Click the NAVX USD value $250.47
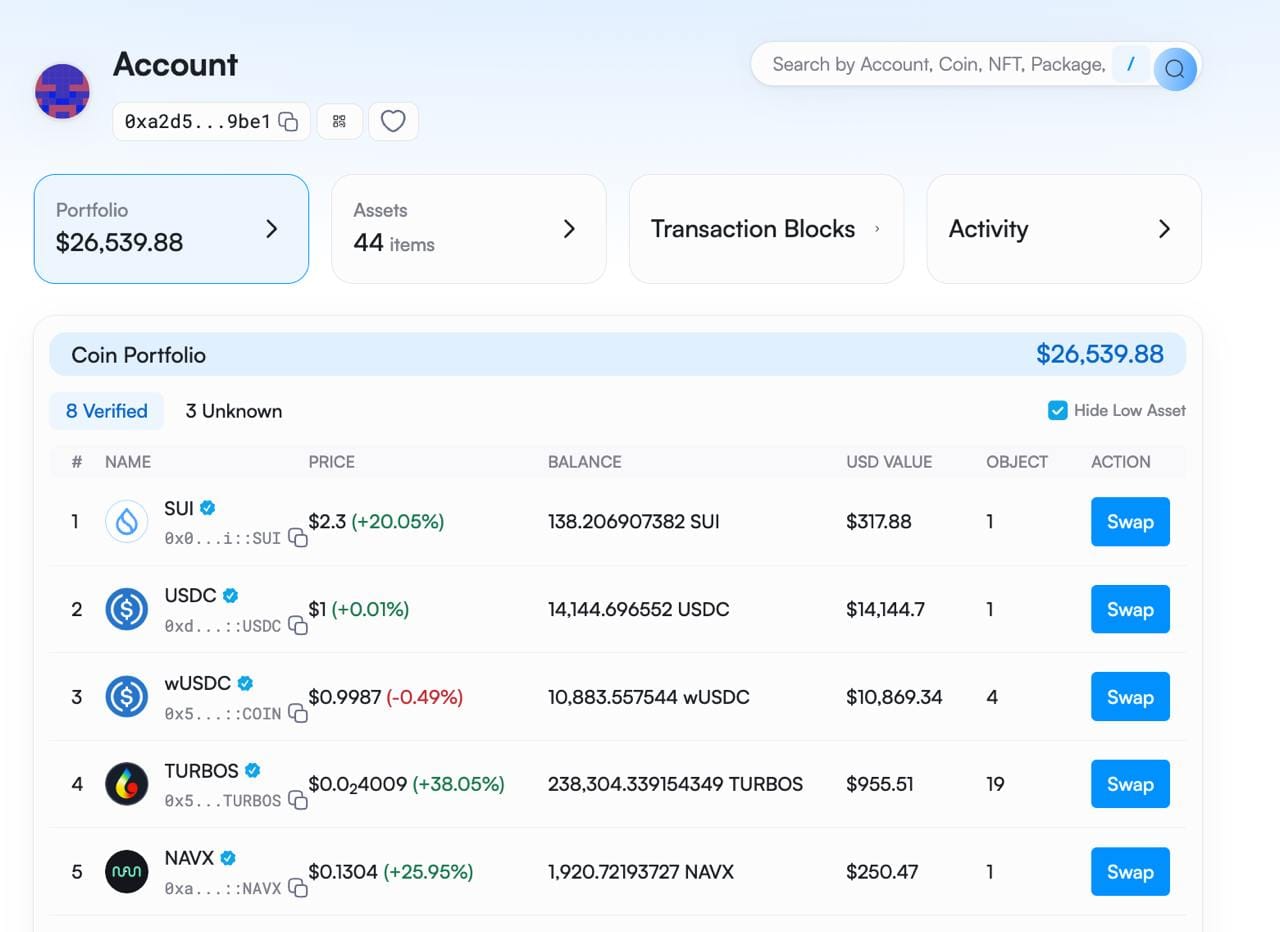The width and height of the screenshot is (1280, 932). pos(882,872)
